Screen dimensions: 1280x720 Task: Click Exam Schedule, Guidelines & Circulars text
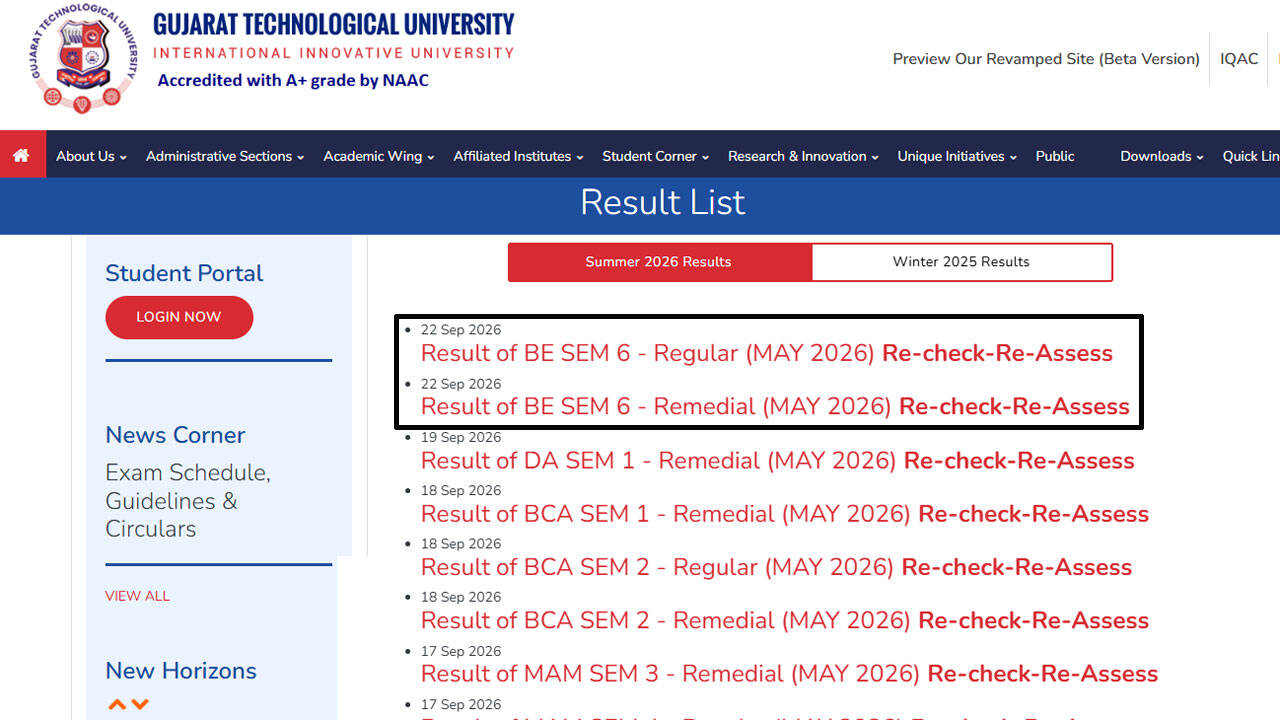click(188, 500)
